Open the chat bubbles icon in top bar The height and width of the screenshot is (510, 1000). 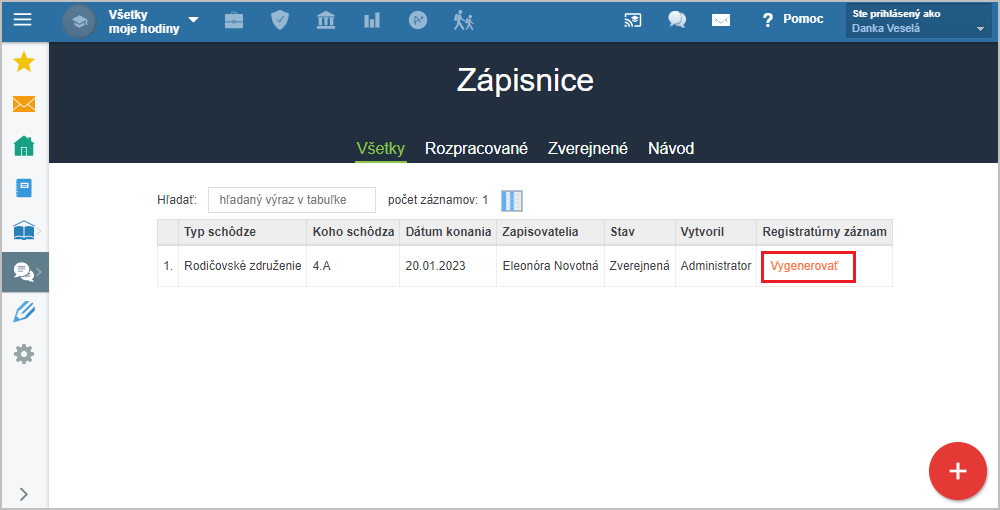(x=677, y=20)
